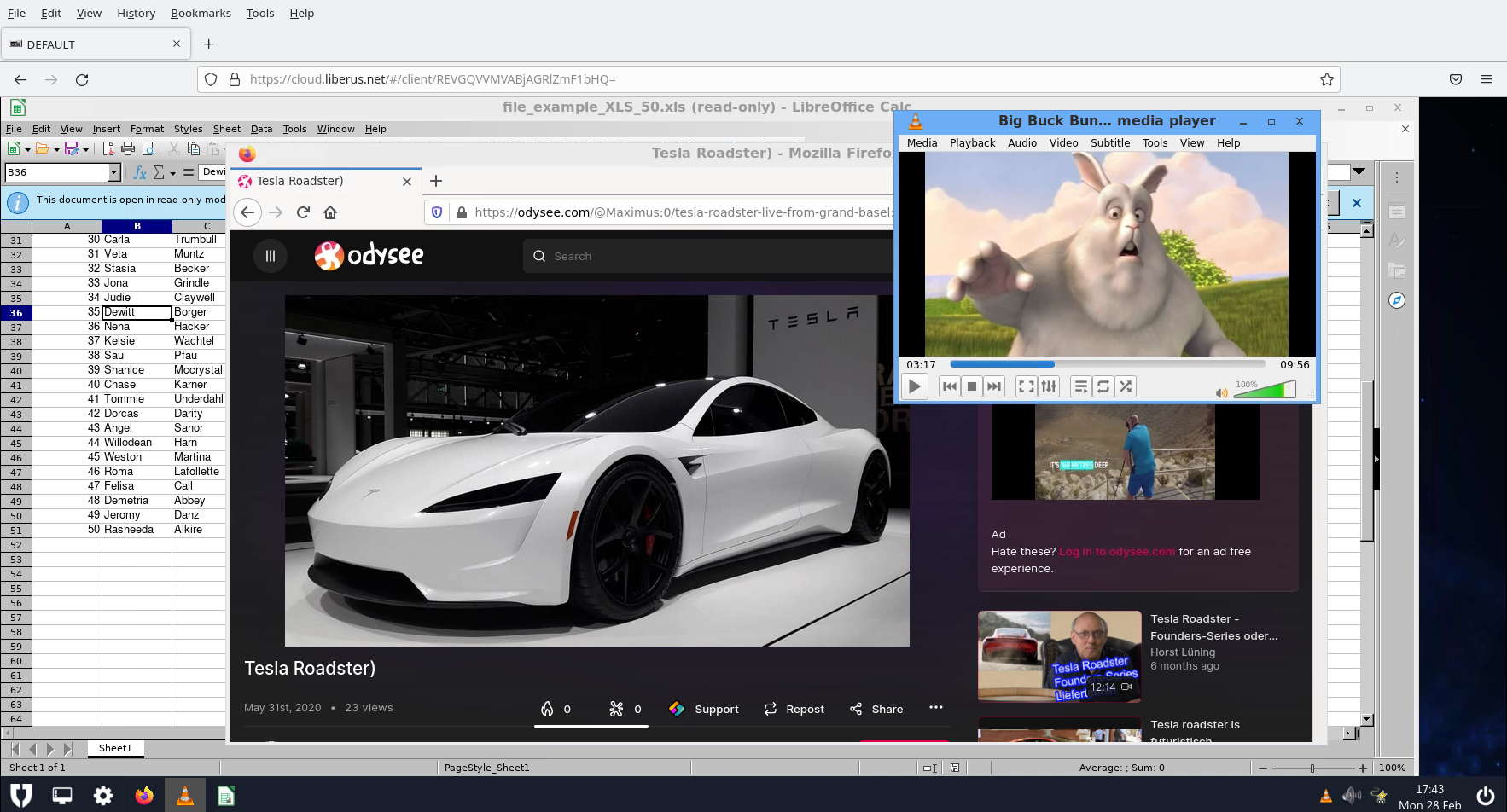Click the Repost button on Odysee

point(794,709)
